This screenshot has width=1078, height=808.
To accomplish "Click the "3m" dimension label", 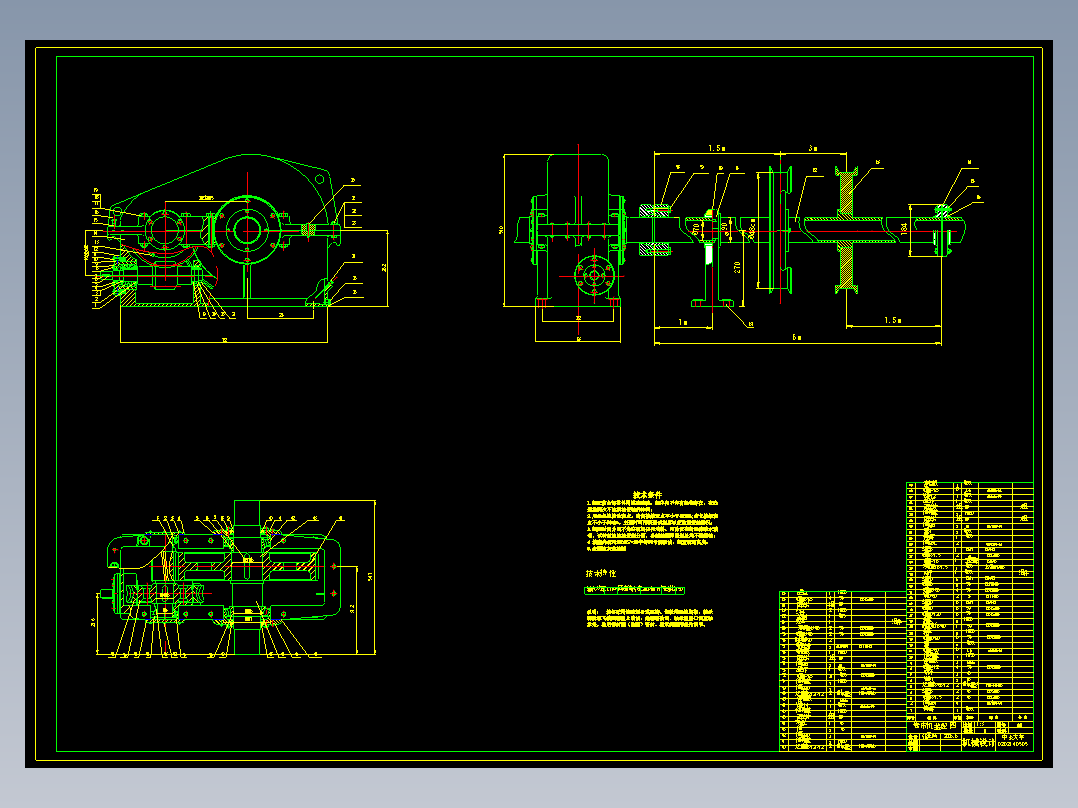I will [x=813, y=148].
